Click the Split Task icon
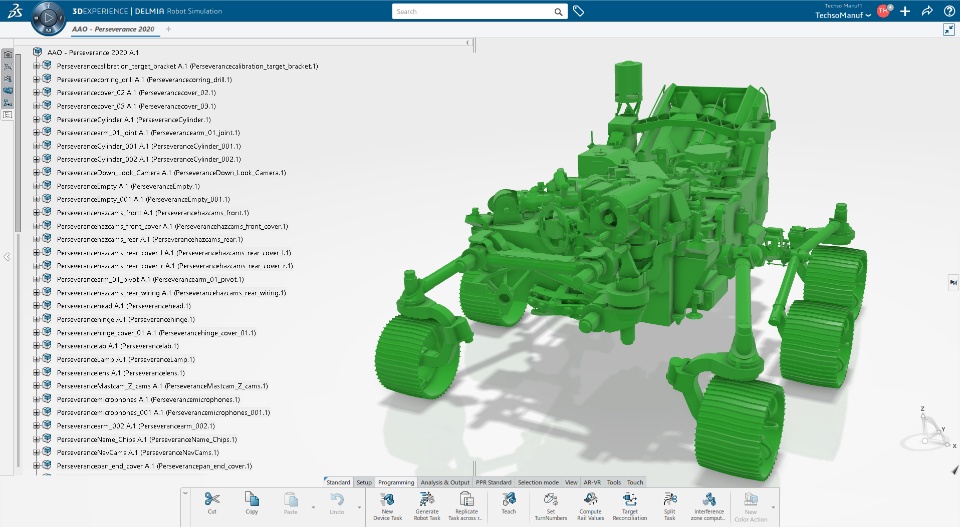 (x=670, y=499)
